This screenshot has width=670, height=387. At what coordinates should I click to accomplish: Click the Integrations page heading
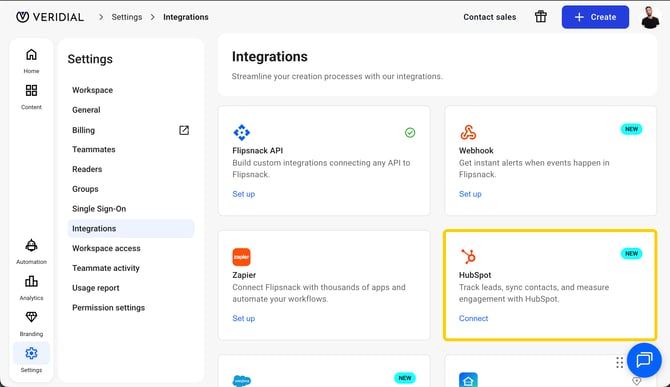click(x=270, y=56)
